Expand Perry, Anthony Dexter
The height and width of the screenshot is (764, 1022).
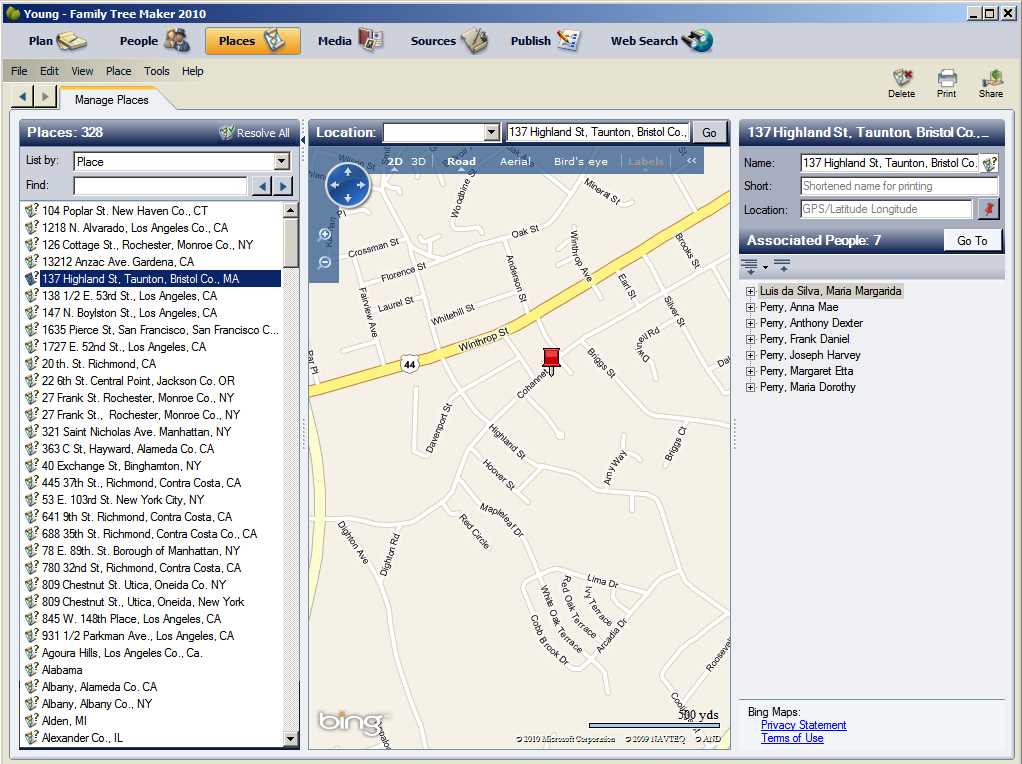(750, 323)
